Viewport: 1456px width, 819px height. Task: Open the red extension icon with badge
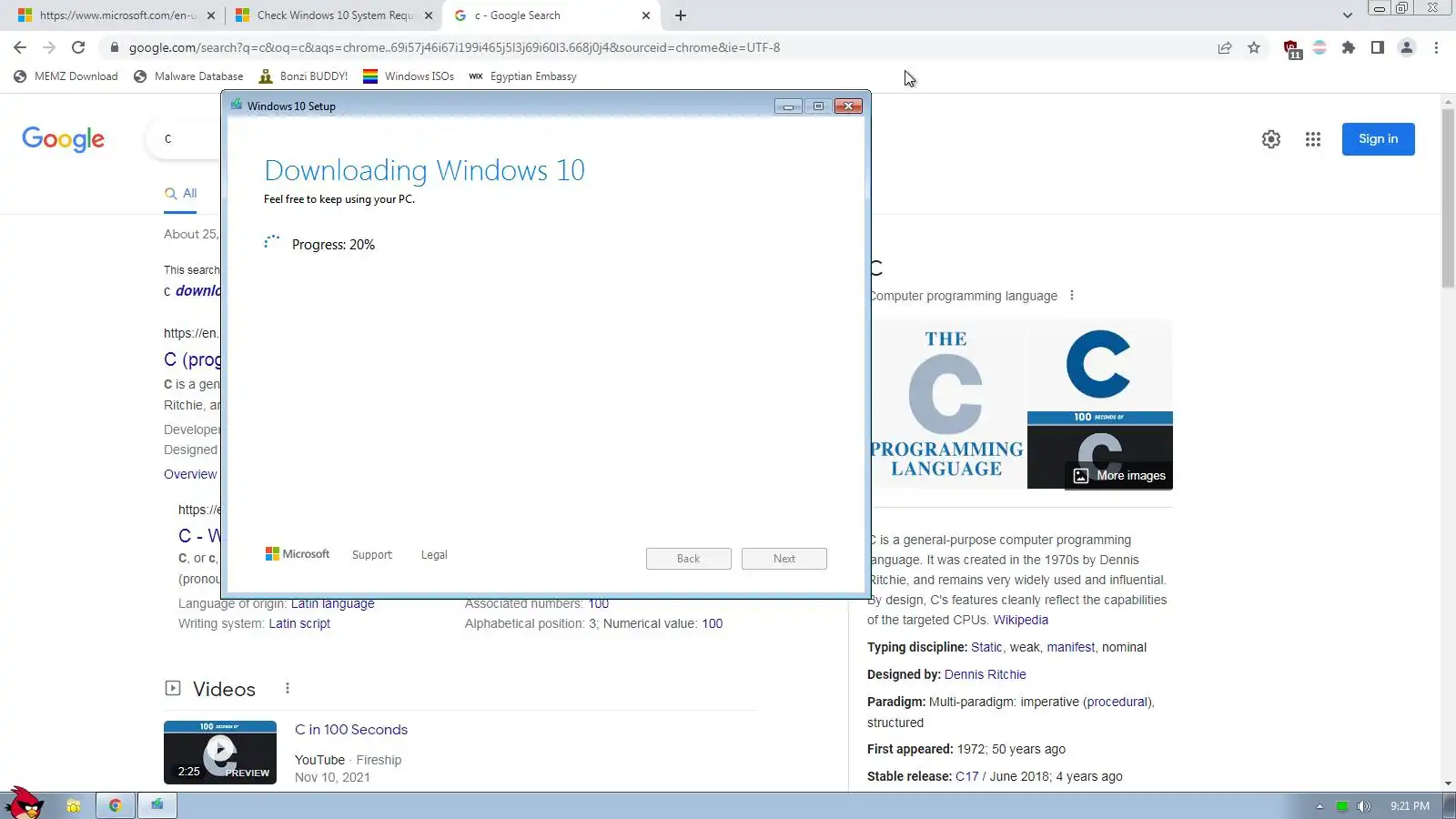coord(1292,49)
